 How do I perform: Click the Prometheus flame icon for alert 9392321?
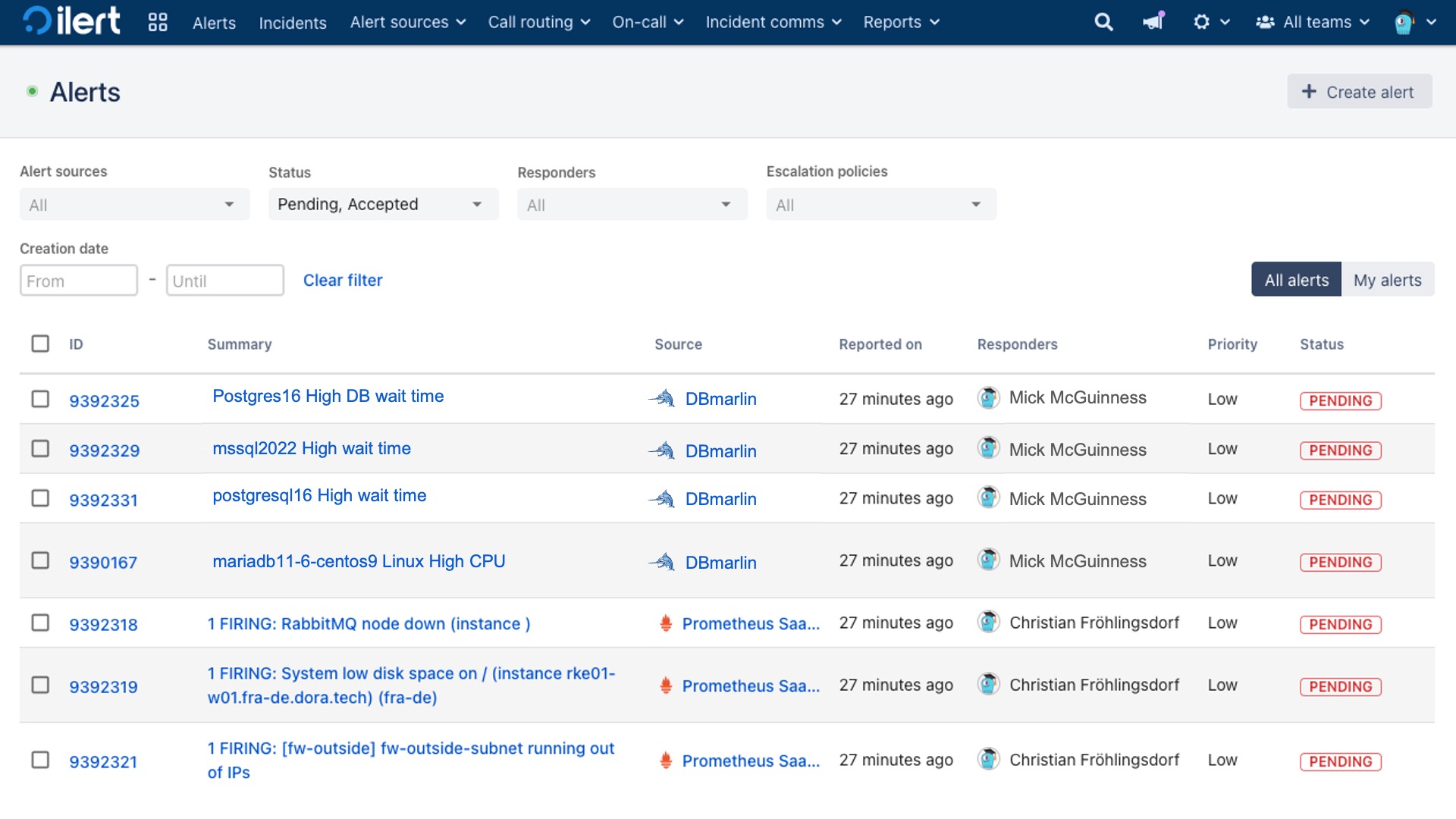point(666,761)
